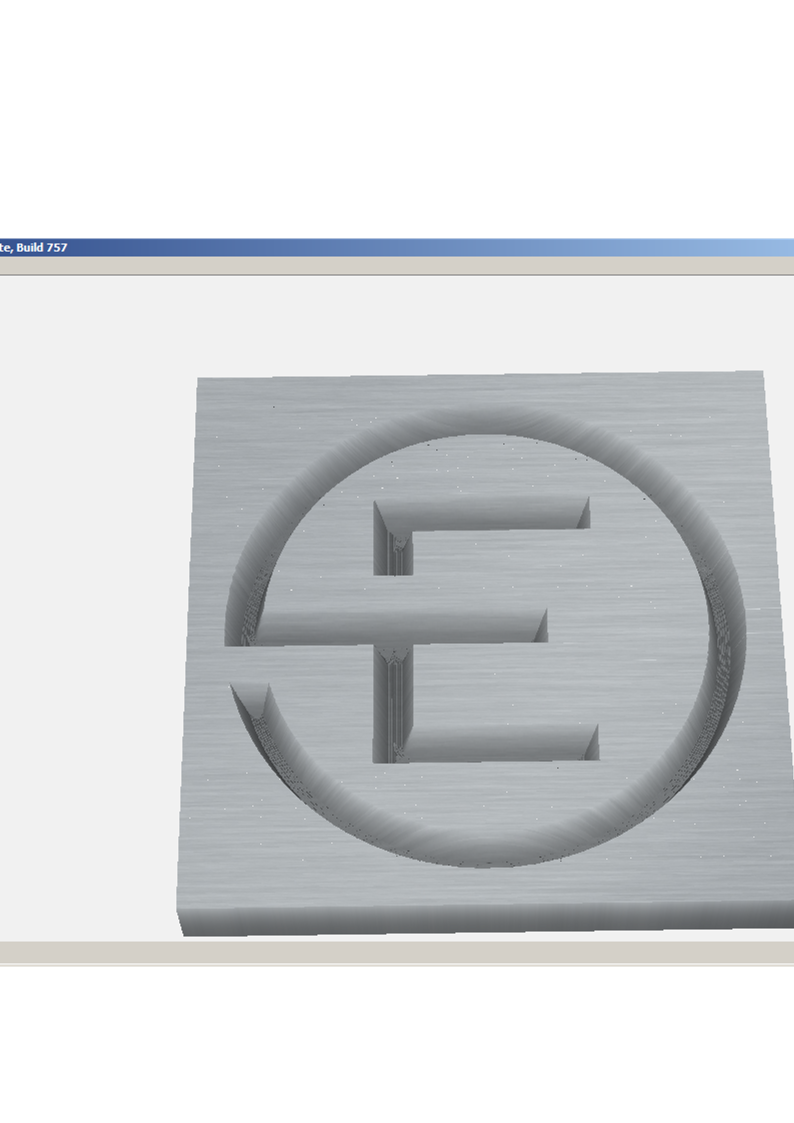The width and height of the screenshot is (794, 1123).
Task: Click the top-right corner of the block
Action: [x=761, y=375]
